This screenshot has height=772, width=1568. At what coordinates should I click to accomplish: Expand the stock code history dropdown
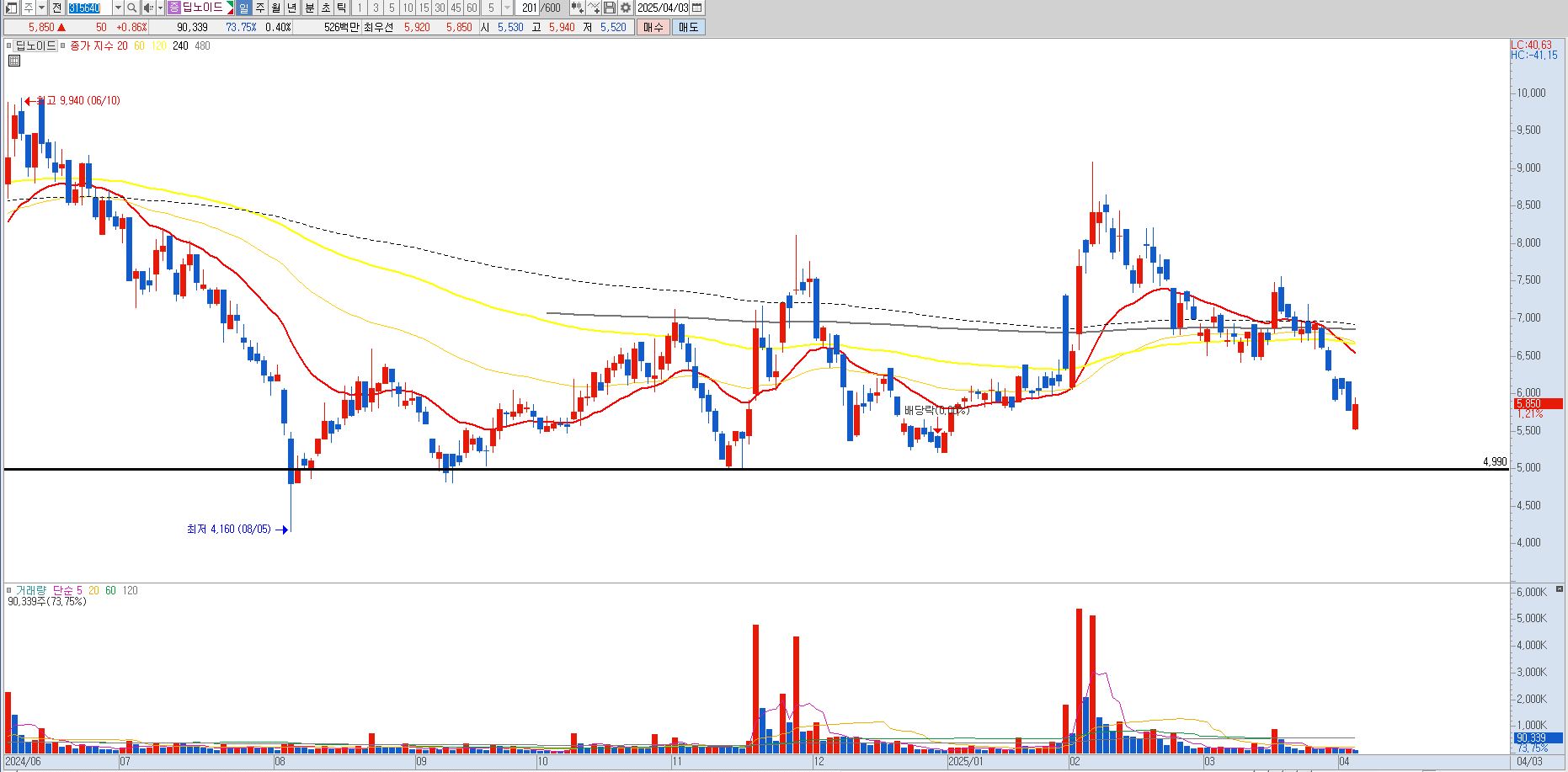pyautogui.click(x=118, y=8)
